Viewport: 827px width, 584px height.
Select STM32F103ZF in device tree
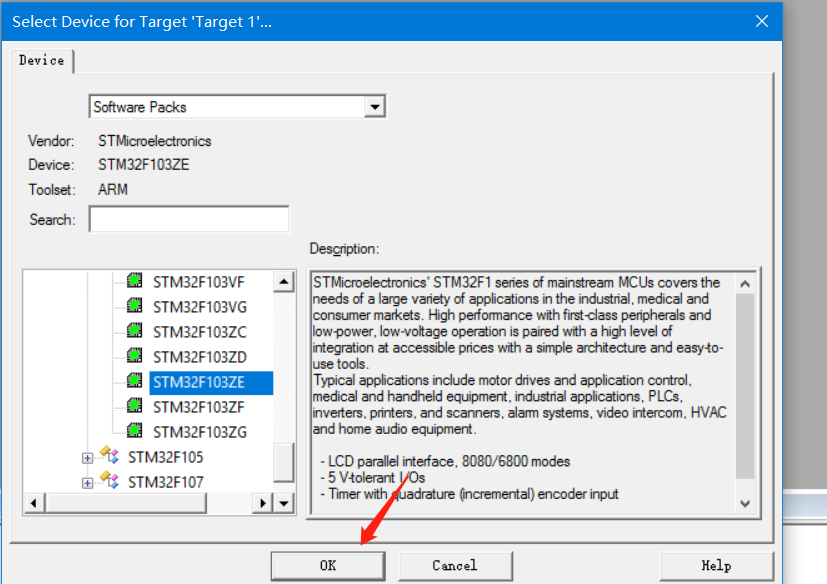[199, 407]
